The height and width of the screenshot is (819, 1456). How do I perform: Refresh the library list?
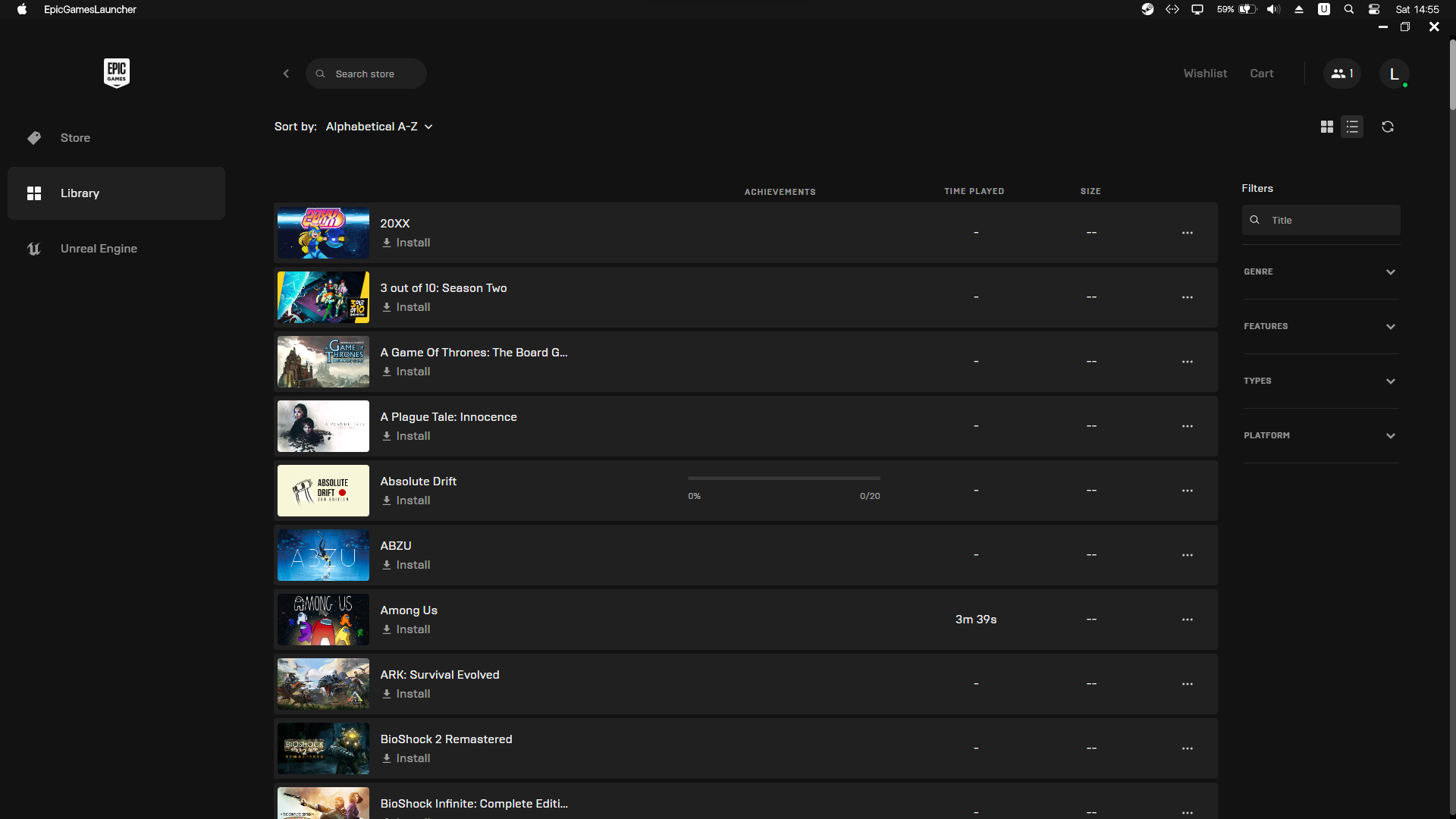[x=1387, y=127]
